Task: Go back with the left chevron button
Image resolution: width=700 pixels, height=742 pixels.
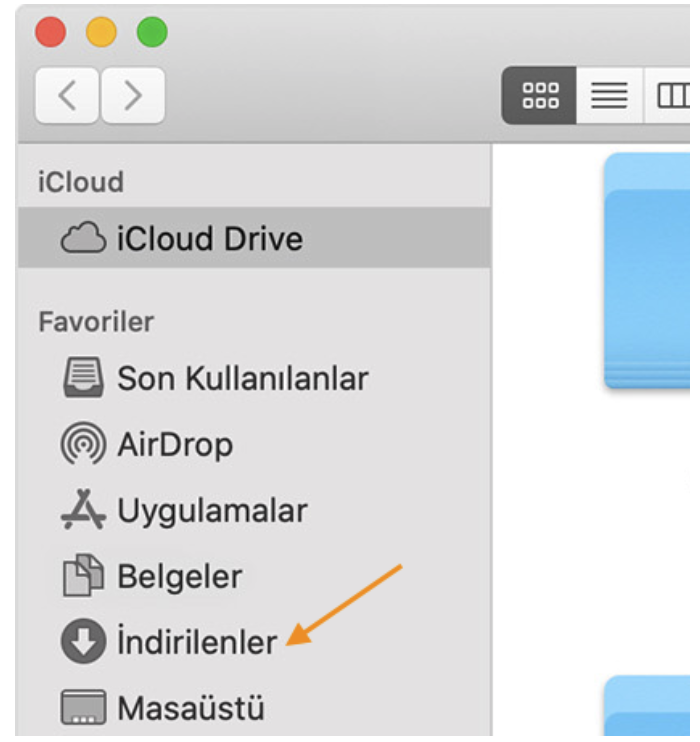Action: 67,96
